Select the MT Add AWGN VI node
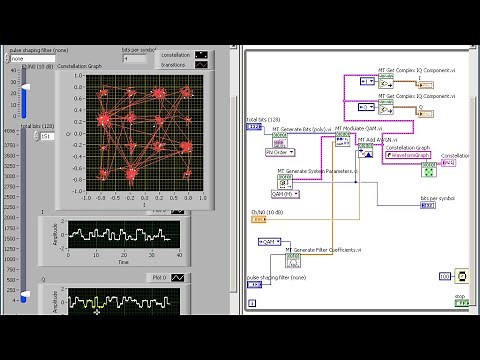This screenshot has width=480, height=360. 365,151
